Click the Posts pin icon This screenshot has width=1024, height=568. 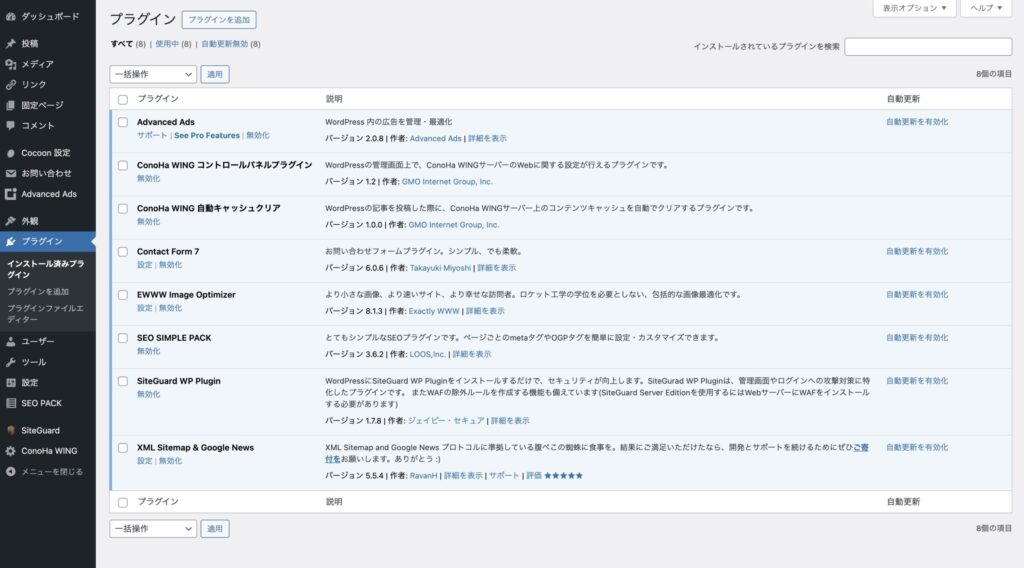coord(10,44)
